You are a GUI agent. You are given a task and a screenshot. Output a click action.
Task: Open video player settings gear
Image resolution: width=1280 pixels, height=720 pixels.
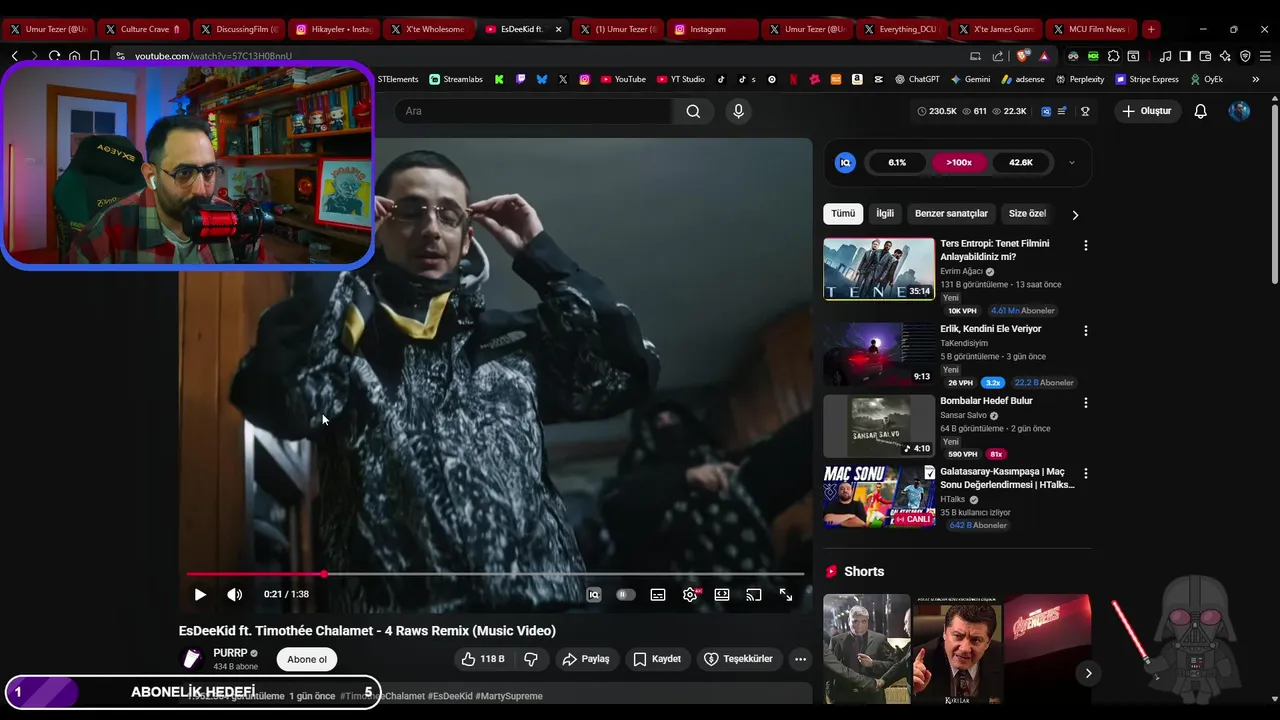point(690,594)
